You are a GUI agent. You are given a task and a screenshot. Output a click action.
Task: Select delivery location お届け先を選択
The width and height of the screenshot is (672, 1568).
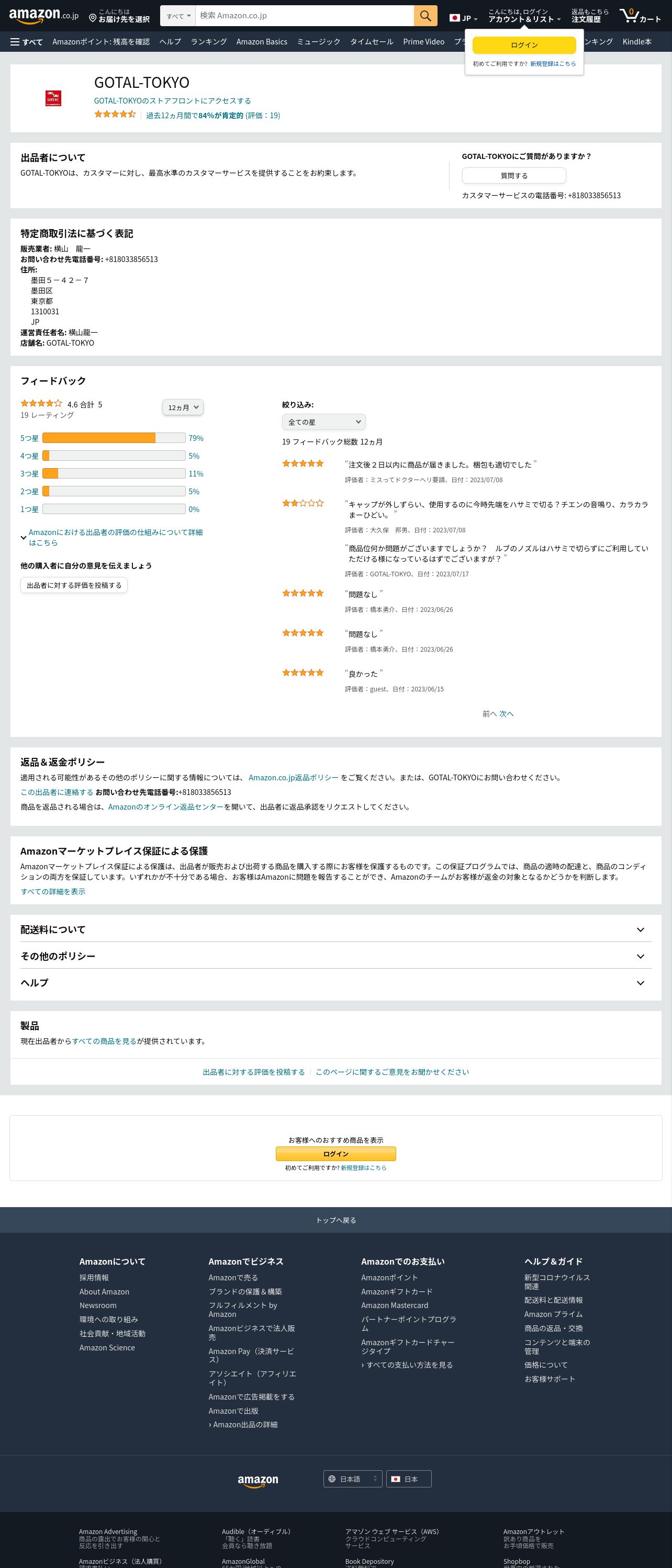tap(119, 16)
